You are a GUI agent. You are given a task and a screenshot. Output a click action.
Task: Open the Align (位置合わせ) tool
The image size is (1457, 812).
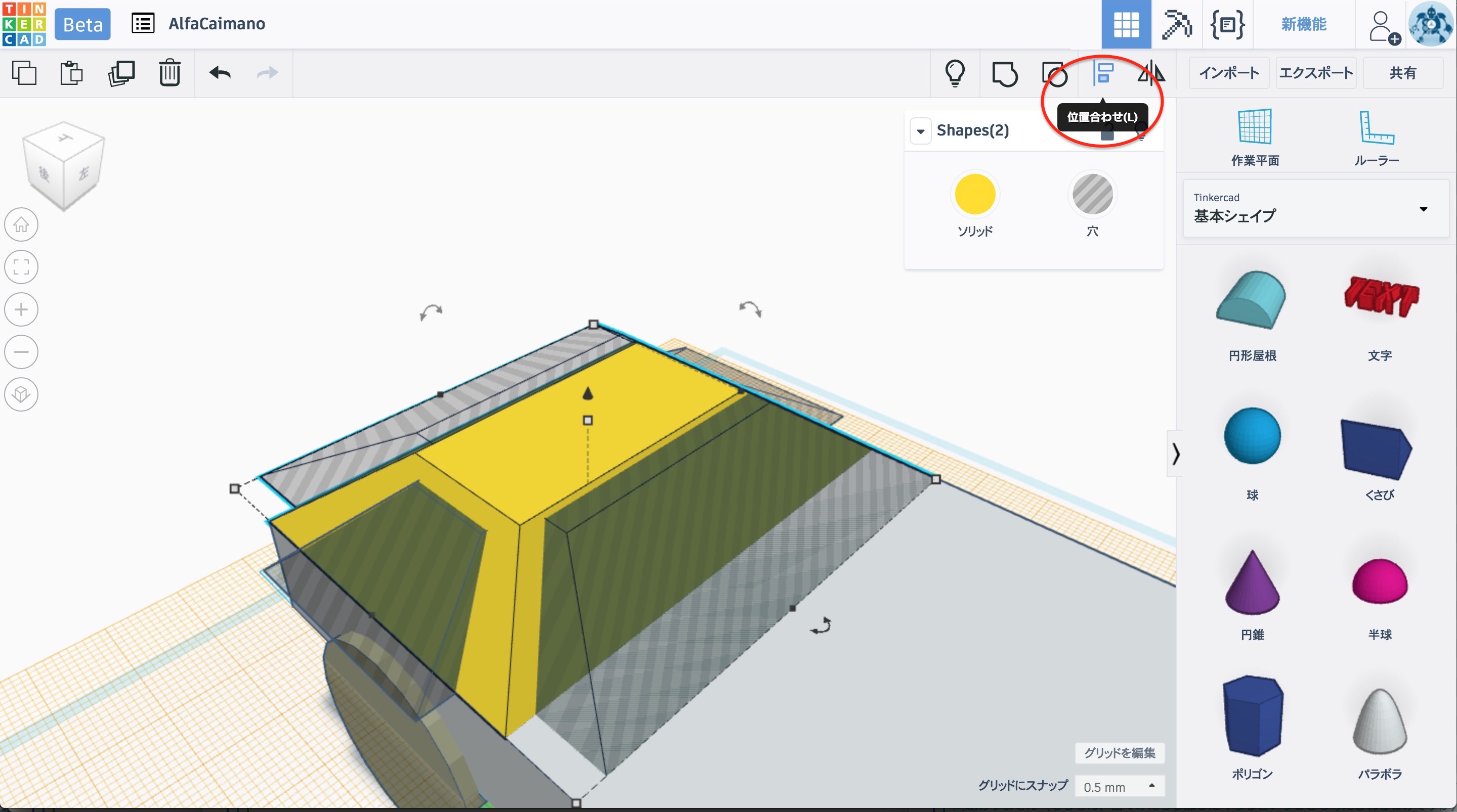(1102, 73)
